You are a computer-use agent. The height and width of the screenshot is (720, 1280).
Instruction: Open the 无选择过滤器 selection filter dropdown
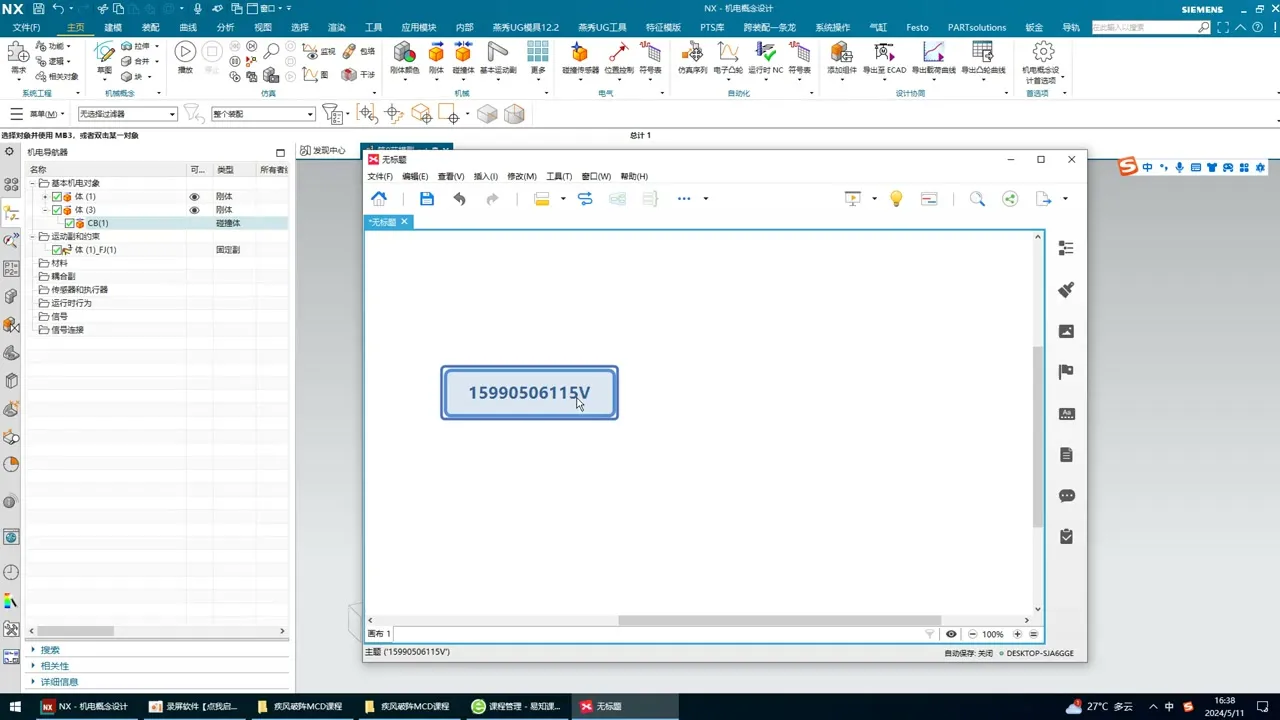point(127,114)
